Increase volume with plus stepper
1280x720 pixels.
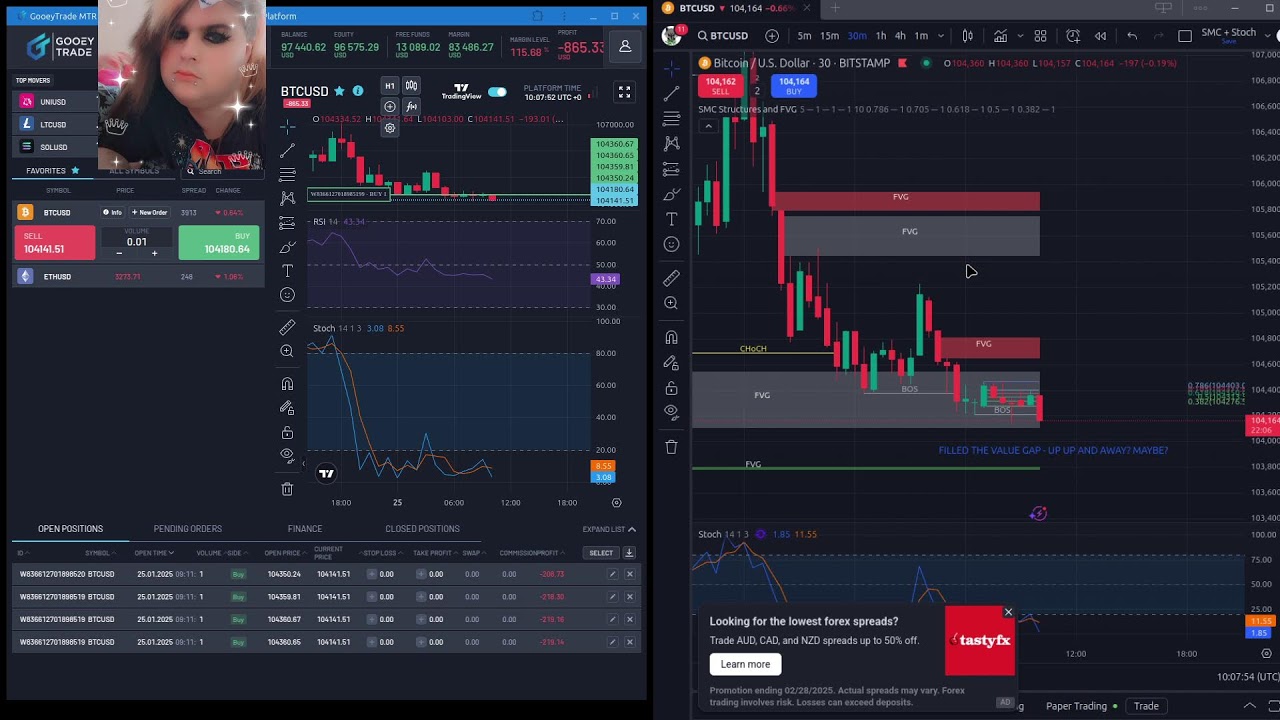(154, 254)
